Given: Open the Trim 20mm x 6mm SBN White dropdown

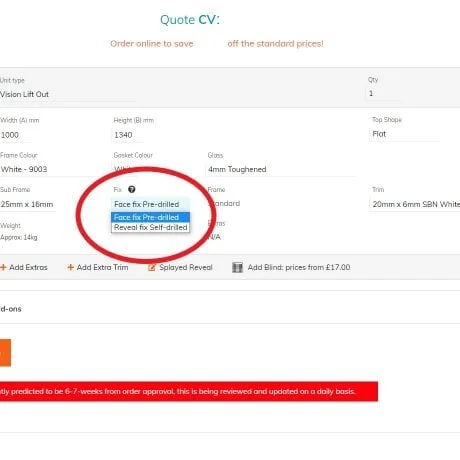Looking at the screenshot, I should (415, 204).
